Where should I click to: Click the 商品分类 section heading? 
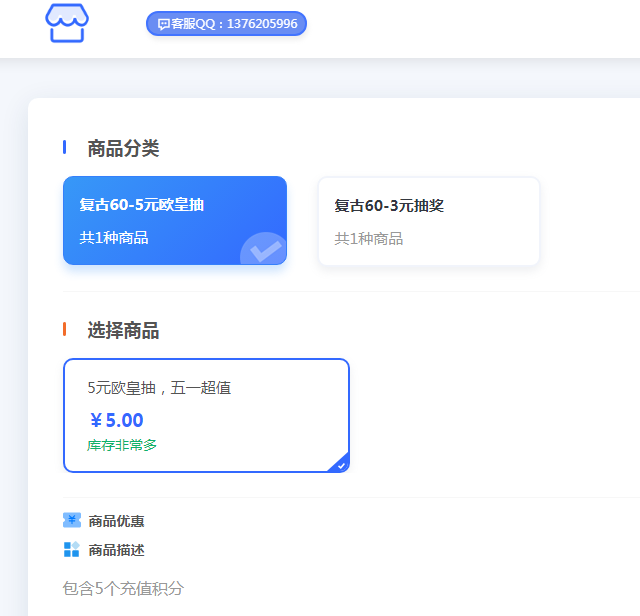pyautogui.click(x=123, y=148)
